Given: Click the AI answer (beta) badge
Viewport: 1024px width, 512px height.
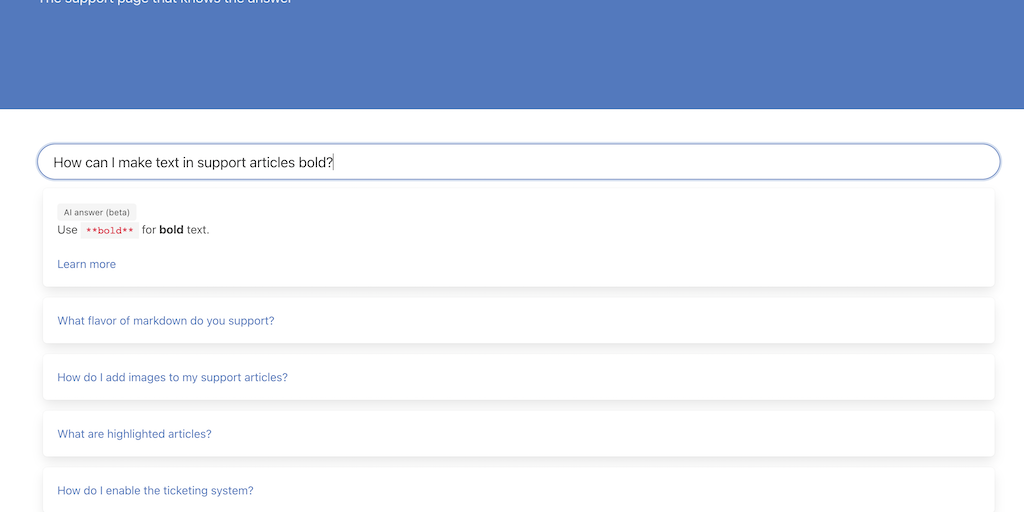Looking at the screenshot, I should click(x=96, y=212).
